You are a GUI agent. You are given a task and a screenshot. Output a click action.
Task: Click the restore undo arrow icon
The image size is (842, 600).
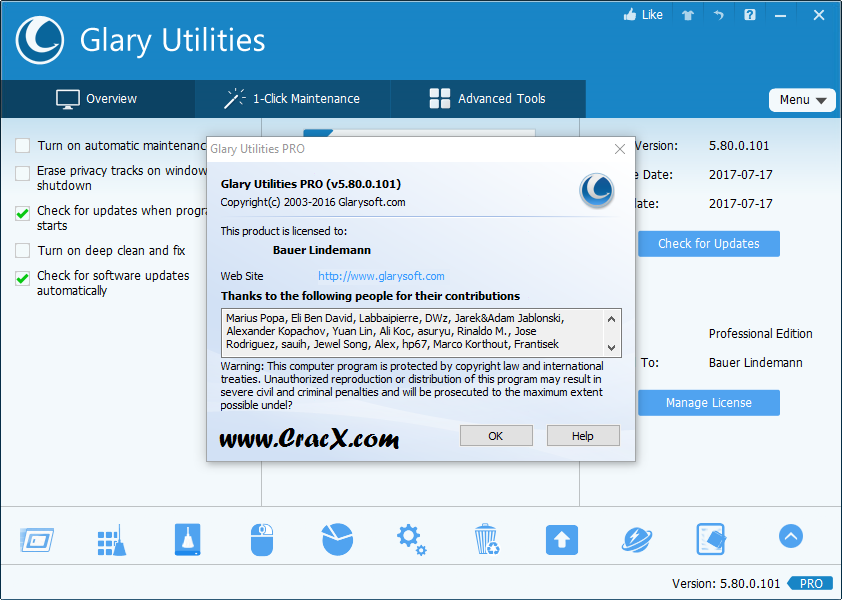tap(718, 15)
